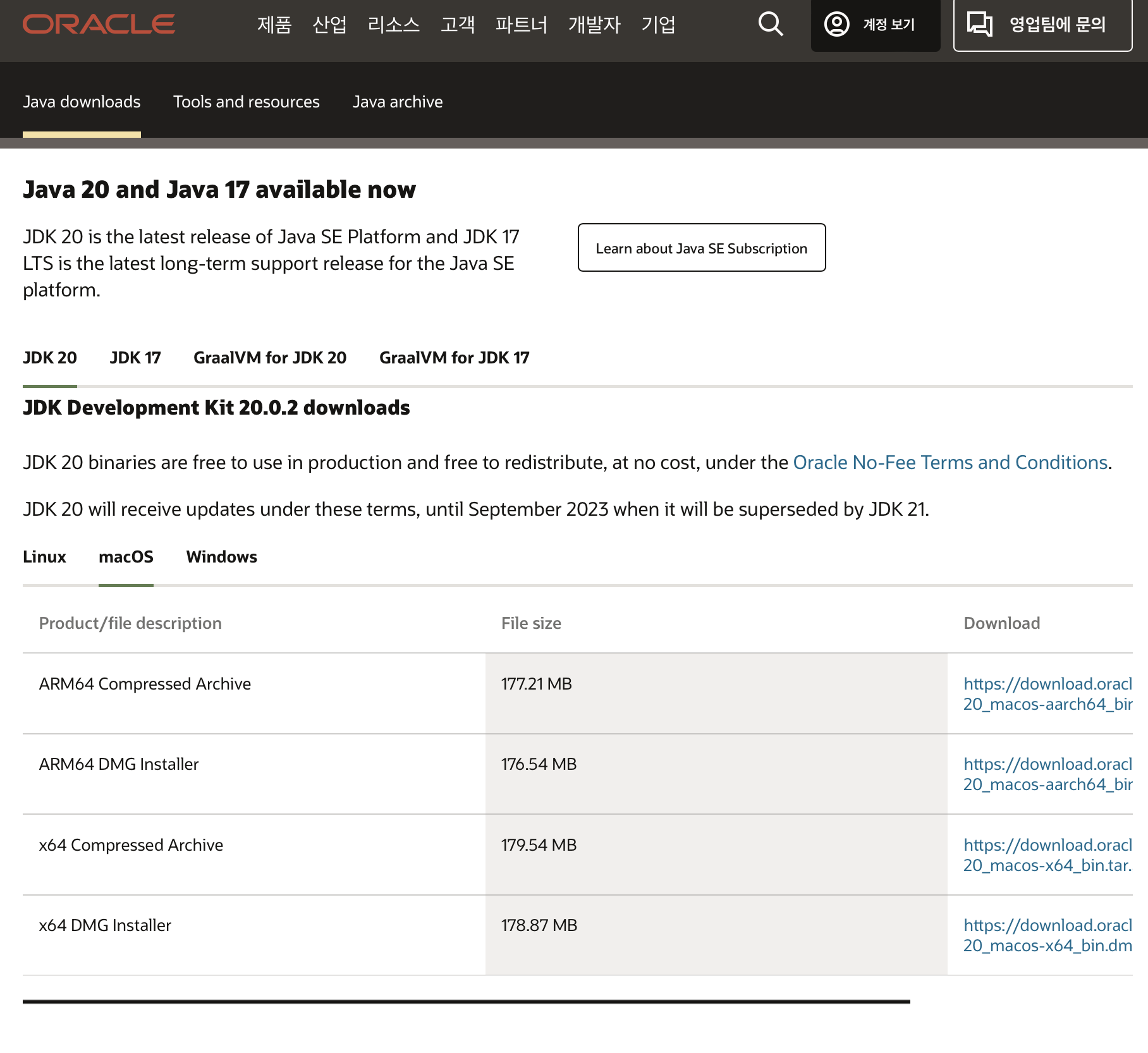Screen dimensions: 1148x1053
Task: Select the macOS platform tab
Action: pos(126,557)
